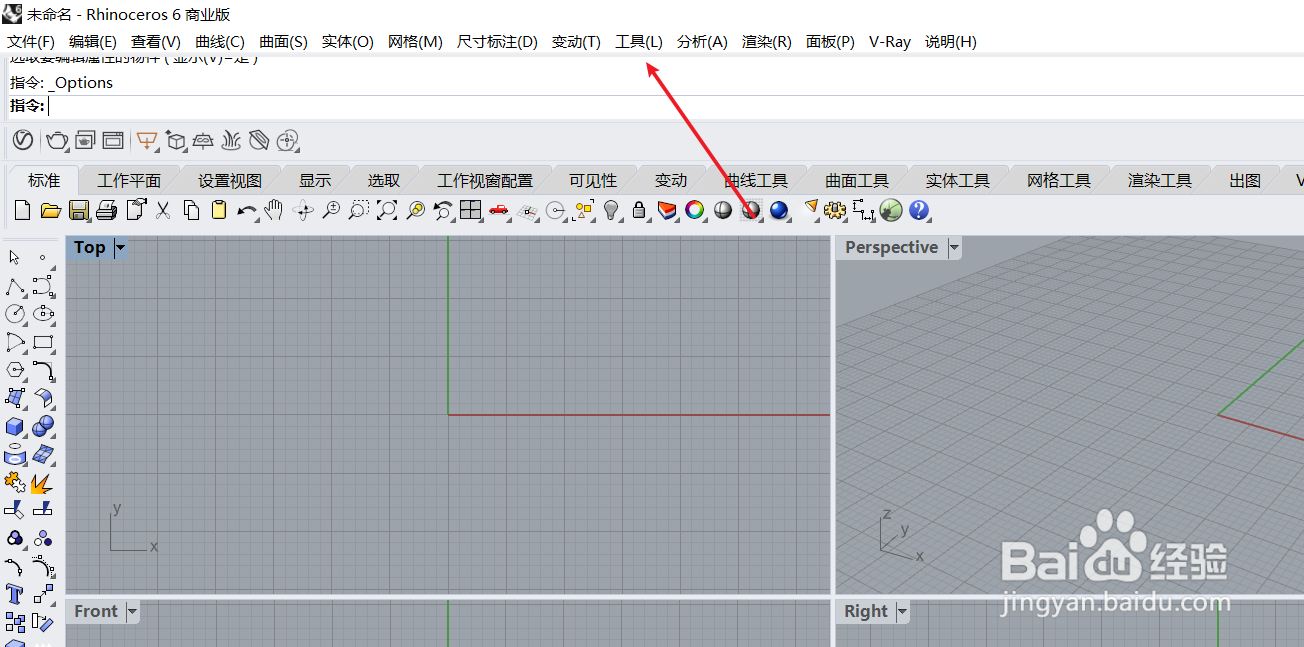Select the Polyline tool

click(14, 286)
